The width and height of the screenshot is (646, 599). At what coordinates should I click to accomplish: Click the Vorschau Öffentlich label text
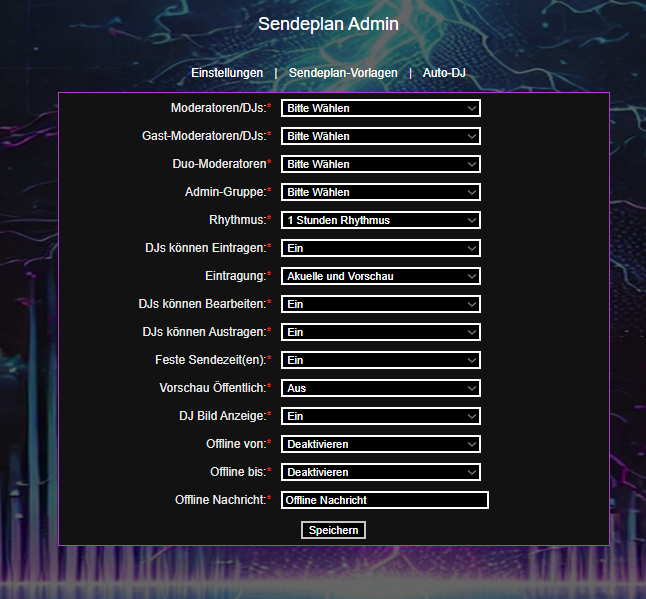coord(215,388)
